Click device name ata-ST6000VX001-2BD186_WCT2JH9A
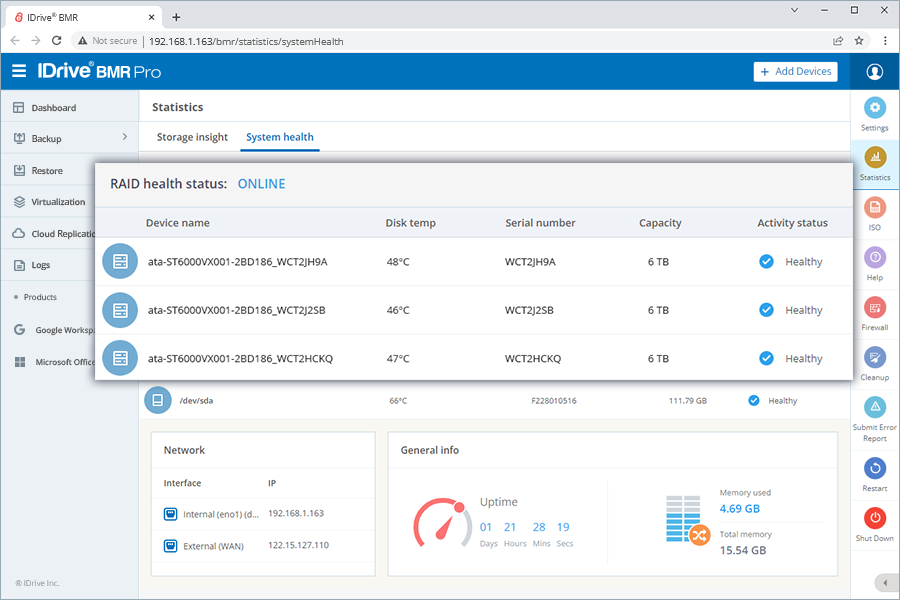 tap(238, 262)
